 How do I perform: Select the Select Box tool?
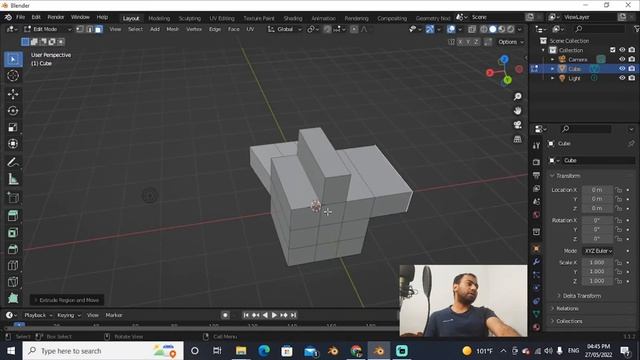coord(13,60)
